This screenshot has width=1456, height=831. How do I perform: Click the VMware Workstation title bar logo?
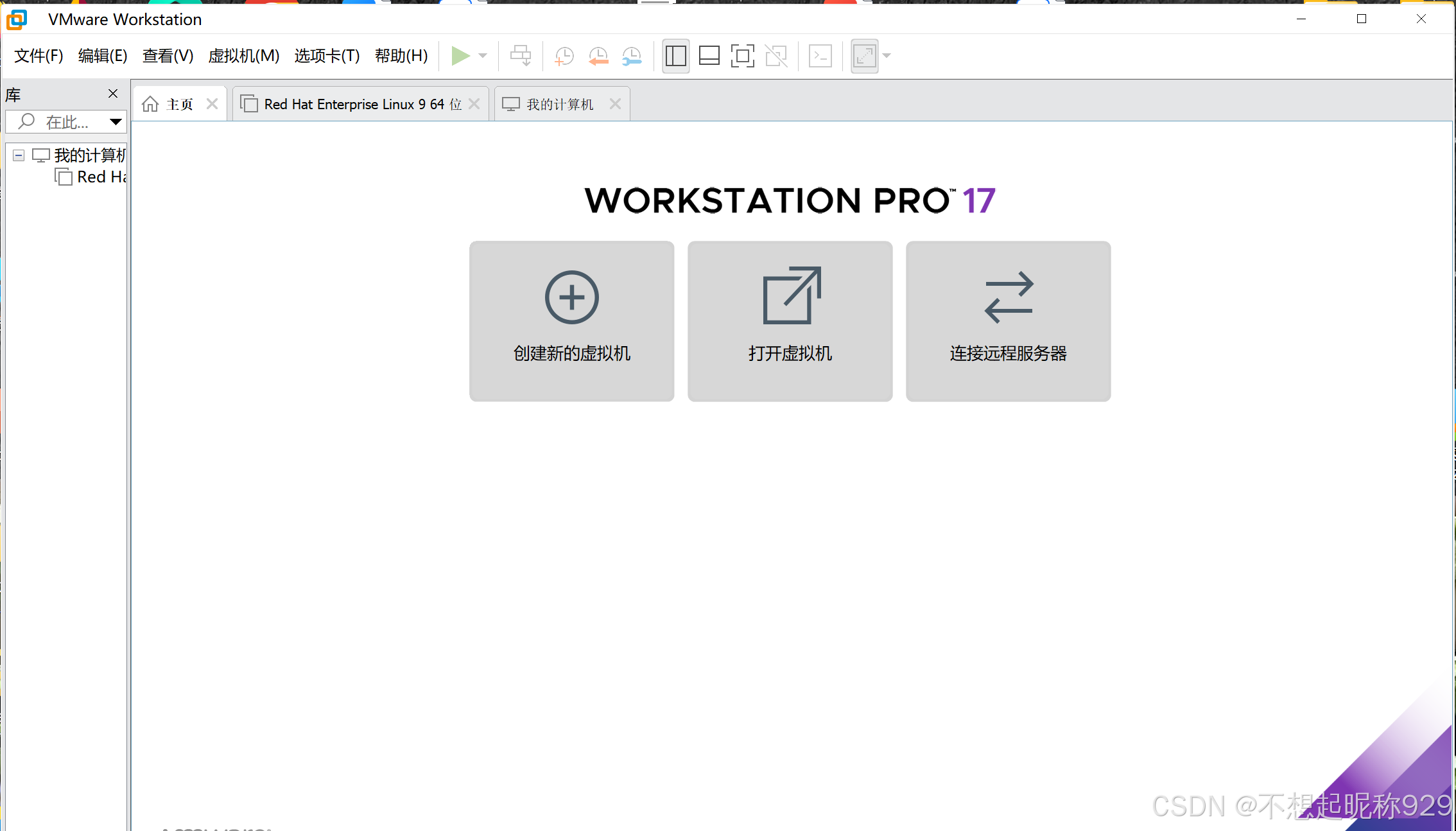coord(17,20)
